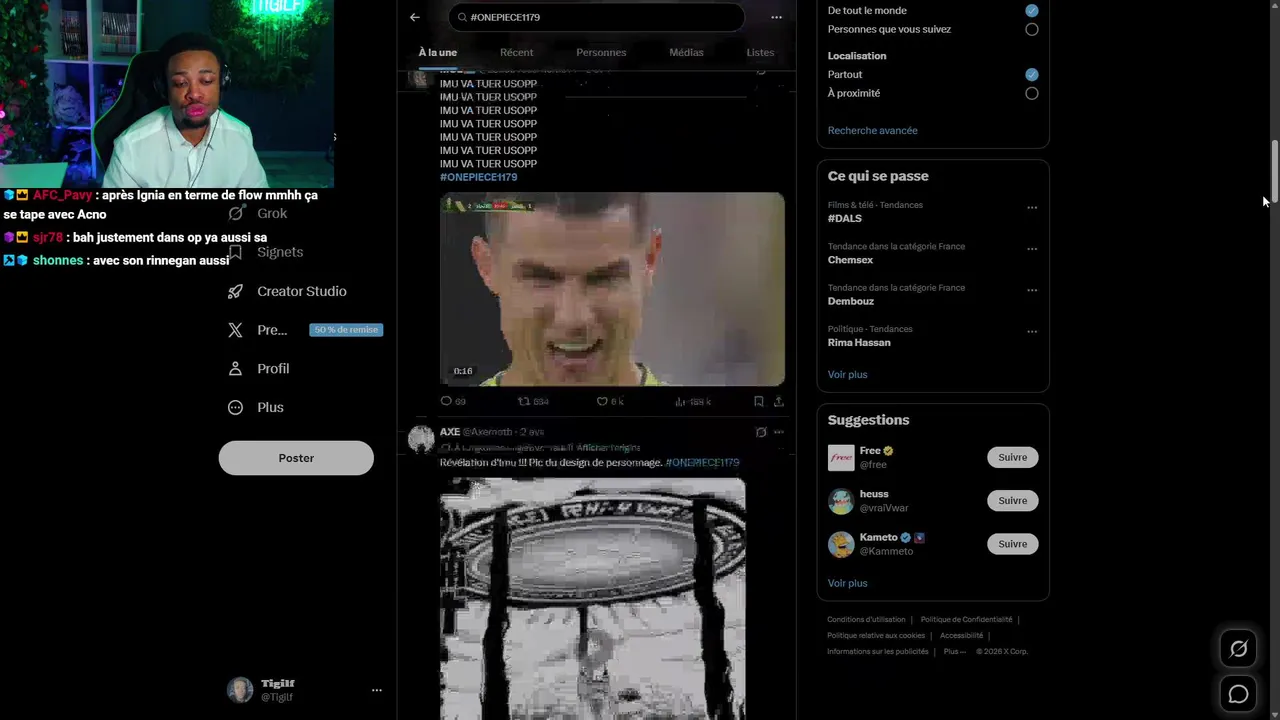The width and height of the screenshot is (1280, 720).
Task: Click Grok icon on AXE's tweet
Action: click(x=760, y=432)
